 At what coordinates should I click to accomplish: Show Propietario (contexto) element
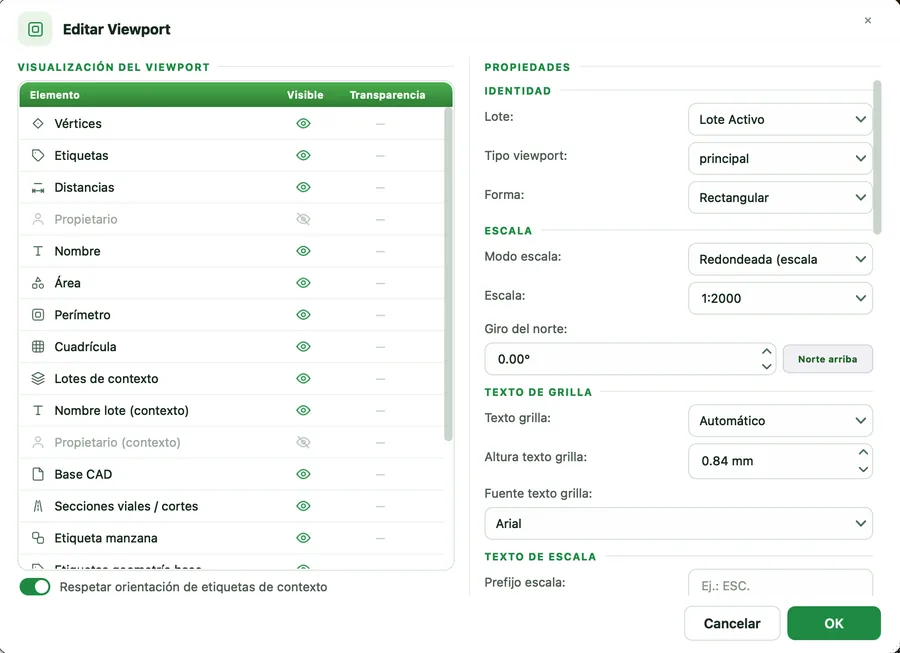point(303,442)
